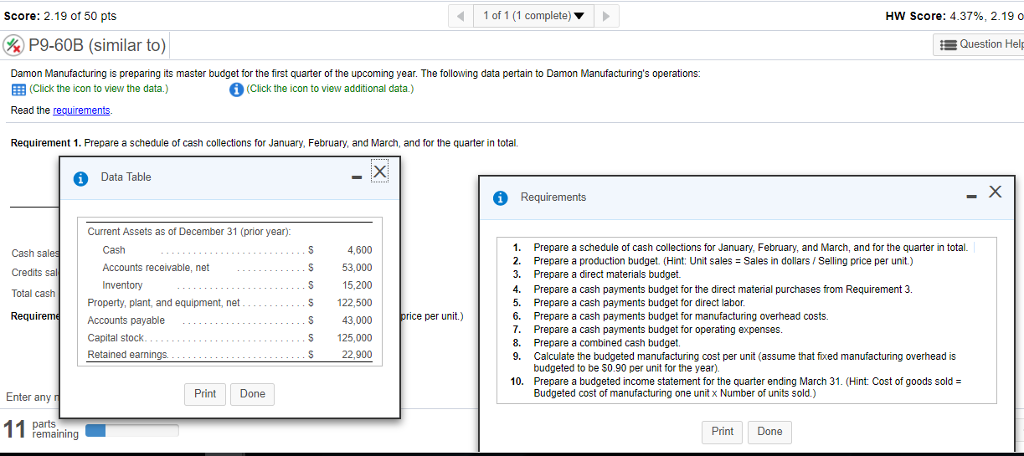Click requirement 8 combined cash budget text
Screen dimensions: 1024x456
click(607, 342)
